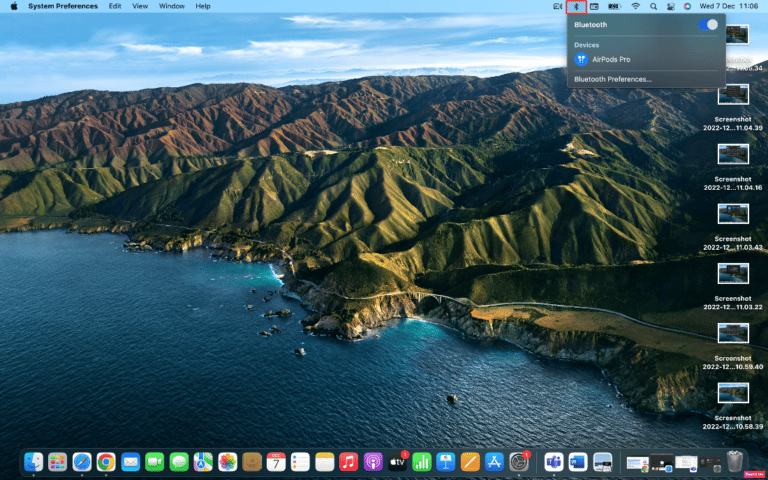Launch Finder from the Dock
Image resolution: width=768 pixels, height=480 pixels.
[34, 461]
